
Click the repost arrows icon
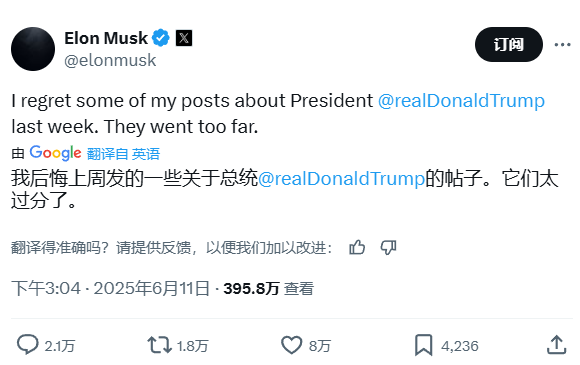pyautogui.click(x=159, y=345)
